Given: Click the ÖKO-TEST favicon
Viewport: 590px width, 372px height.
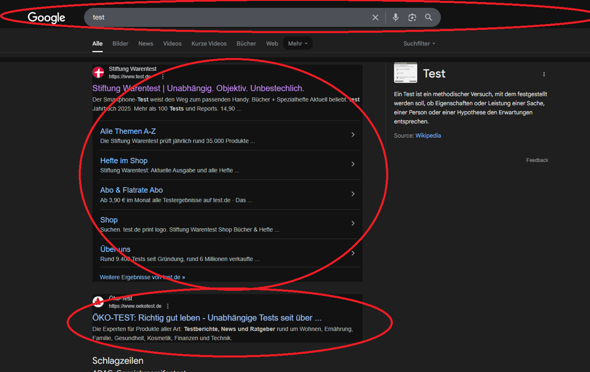Looking at the screenshot, I should (x=98, y=302).
